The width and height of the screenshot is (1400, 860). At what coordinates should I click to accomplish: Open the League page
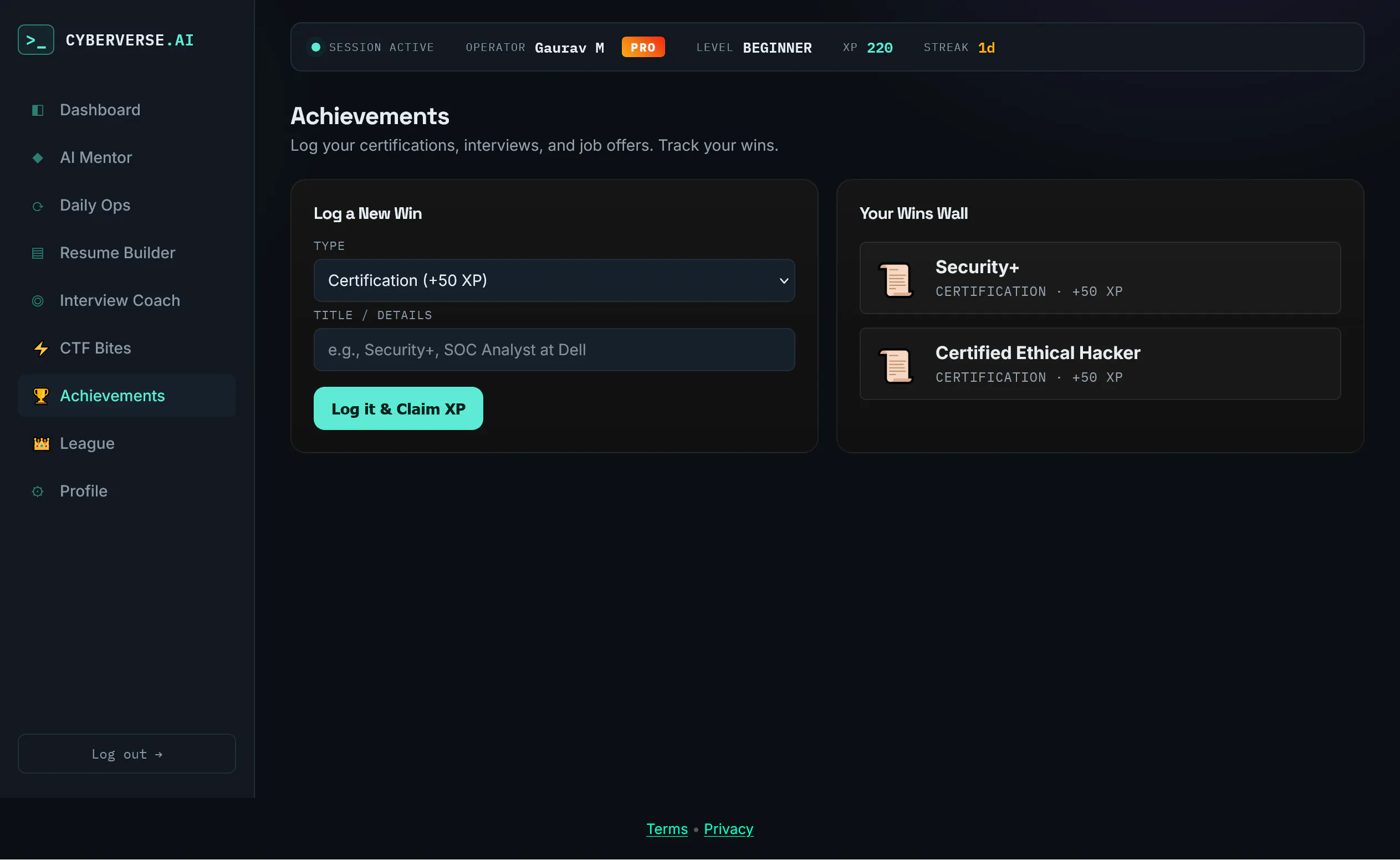point(127,444)
